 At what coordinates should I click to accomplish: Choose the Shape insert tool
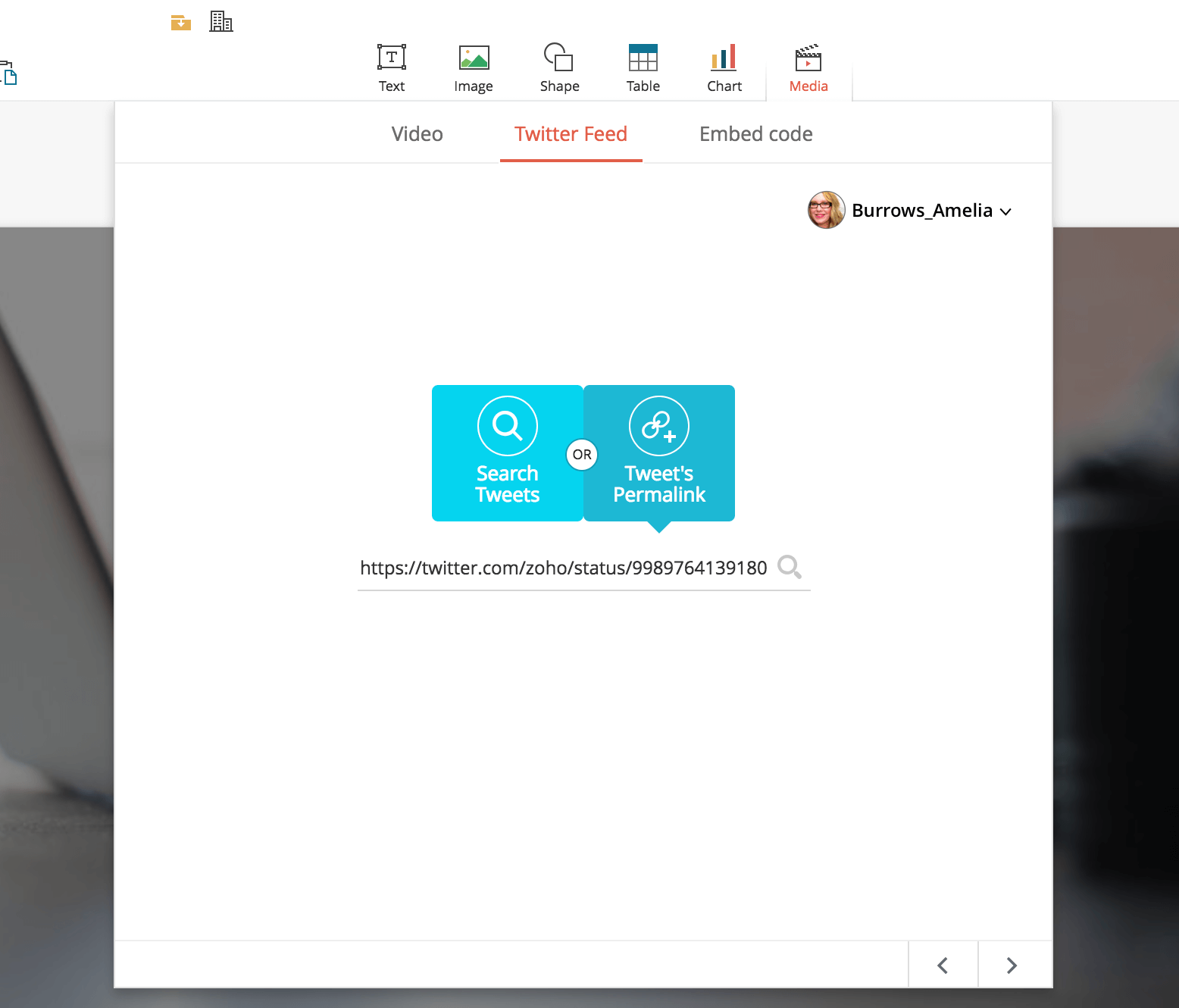[559, 68]
